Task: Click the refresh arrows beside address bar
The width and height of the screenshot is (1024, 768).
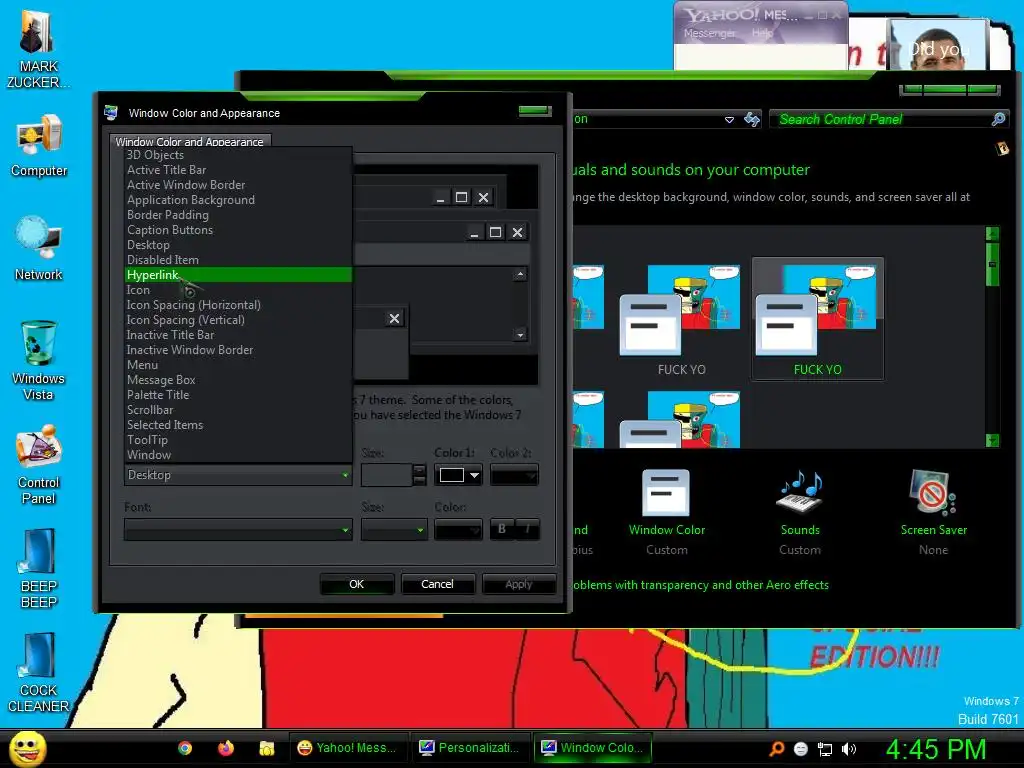Action: (x=752, y=119)
